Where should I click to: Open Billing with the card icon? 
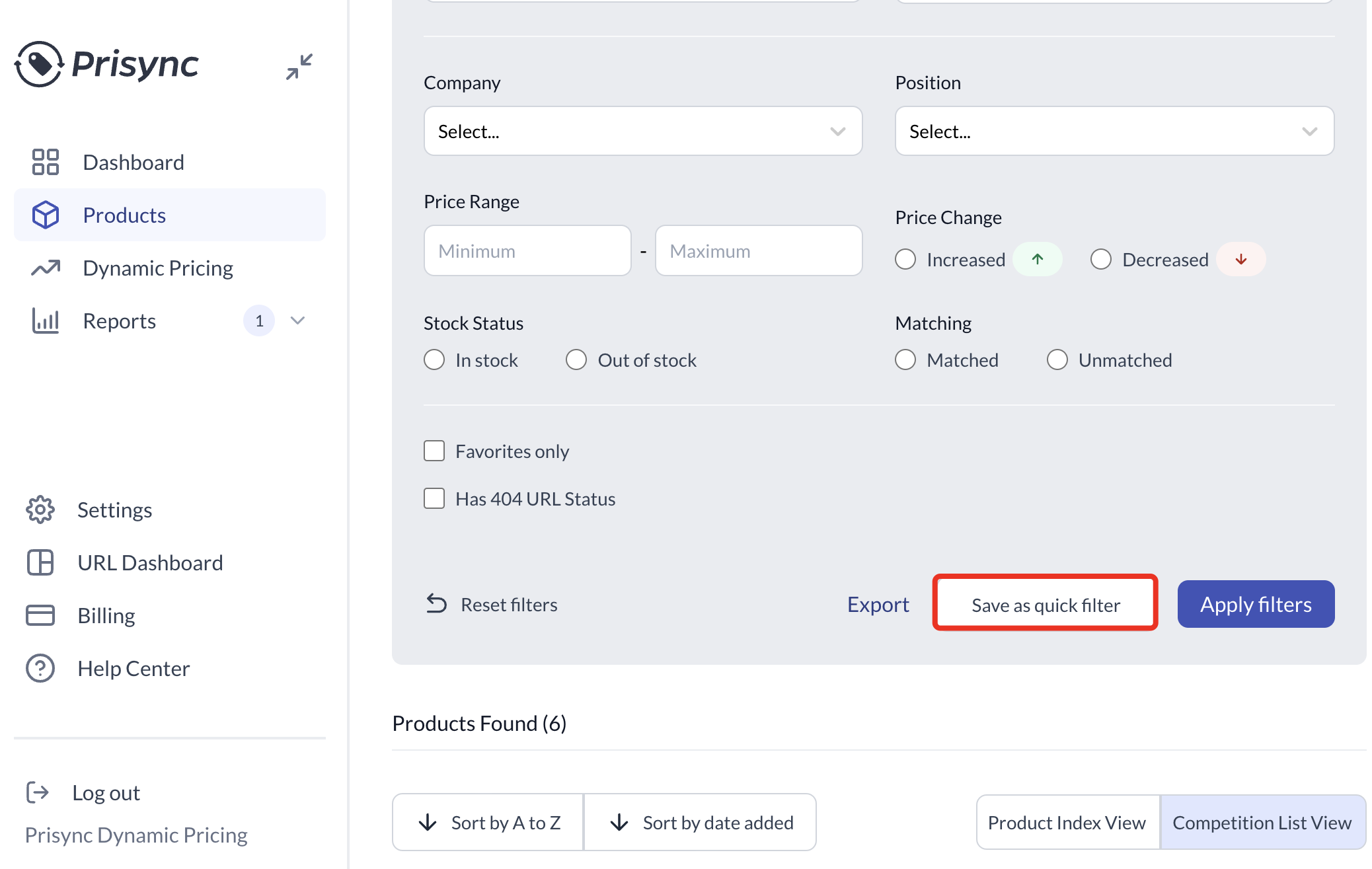pos(40,615)
